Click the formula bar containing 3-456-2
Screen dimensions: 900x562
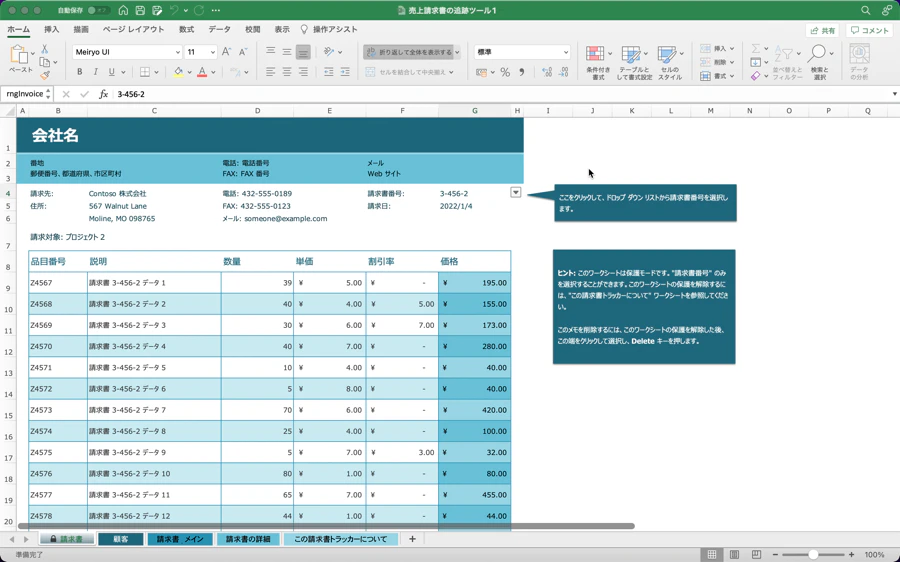coord(499,94)
